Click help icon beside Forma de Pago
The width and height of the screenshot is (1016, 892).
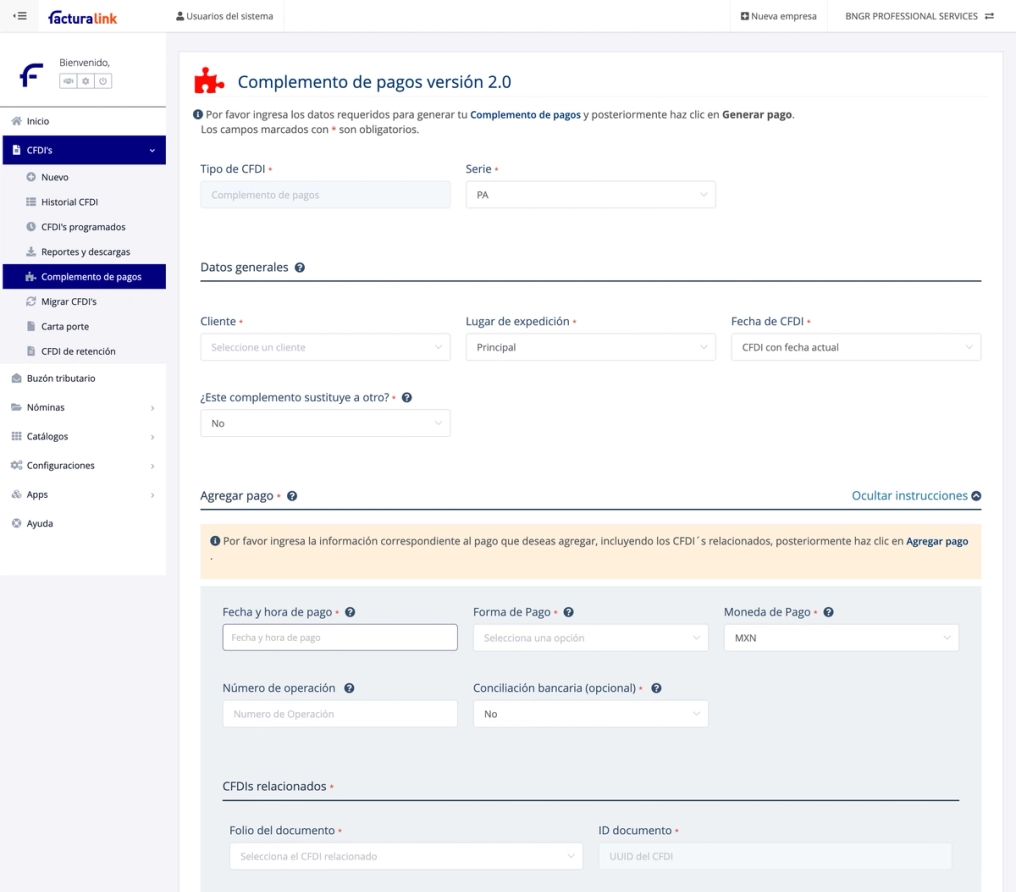pos(568,612)
